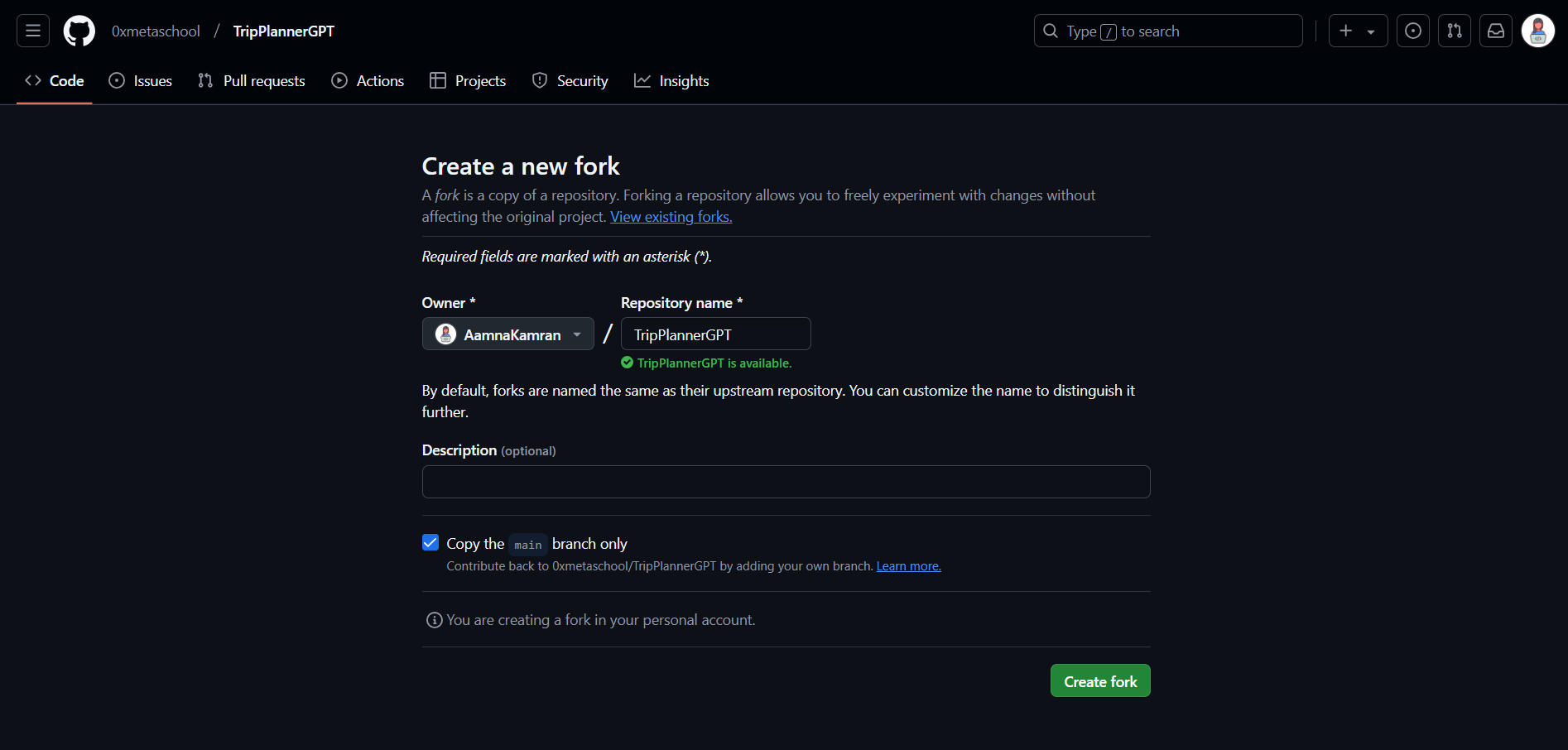This screenshot has height=750, width=1568.
Task: Open the plus Create new dropdown
Action: click(1357, 31)
